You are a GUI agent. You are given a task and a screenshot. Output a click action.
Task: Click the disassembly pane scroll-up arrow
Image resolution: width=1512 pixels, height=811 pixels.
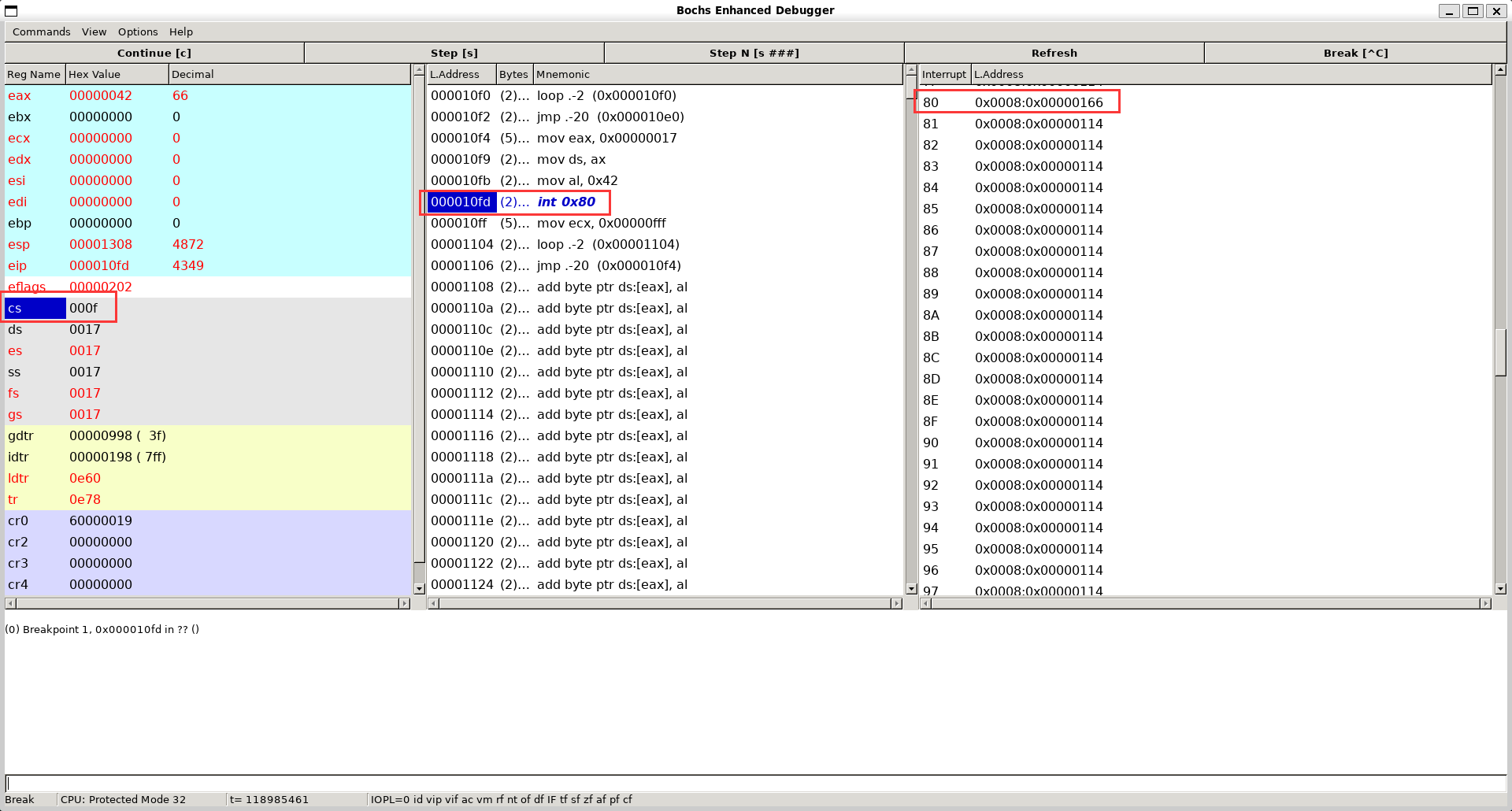coord(911,70)
